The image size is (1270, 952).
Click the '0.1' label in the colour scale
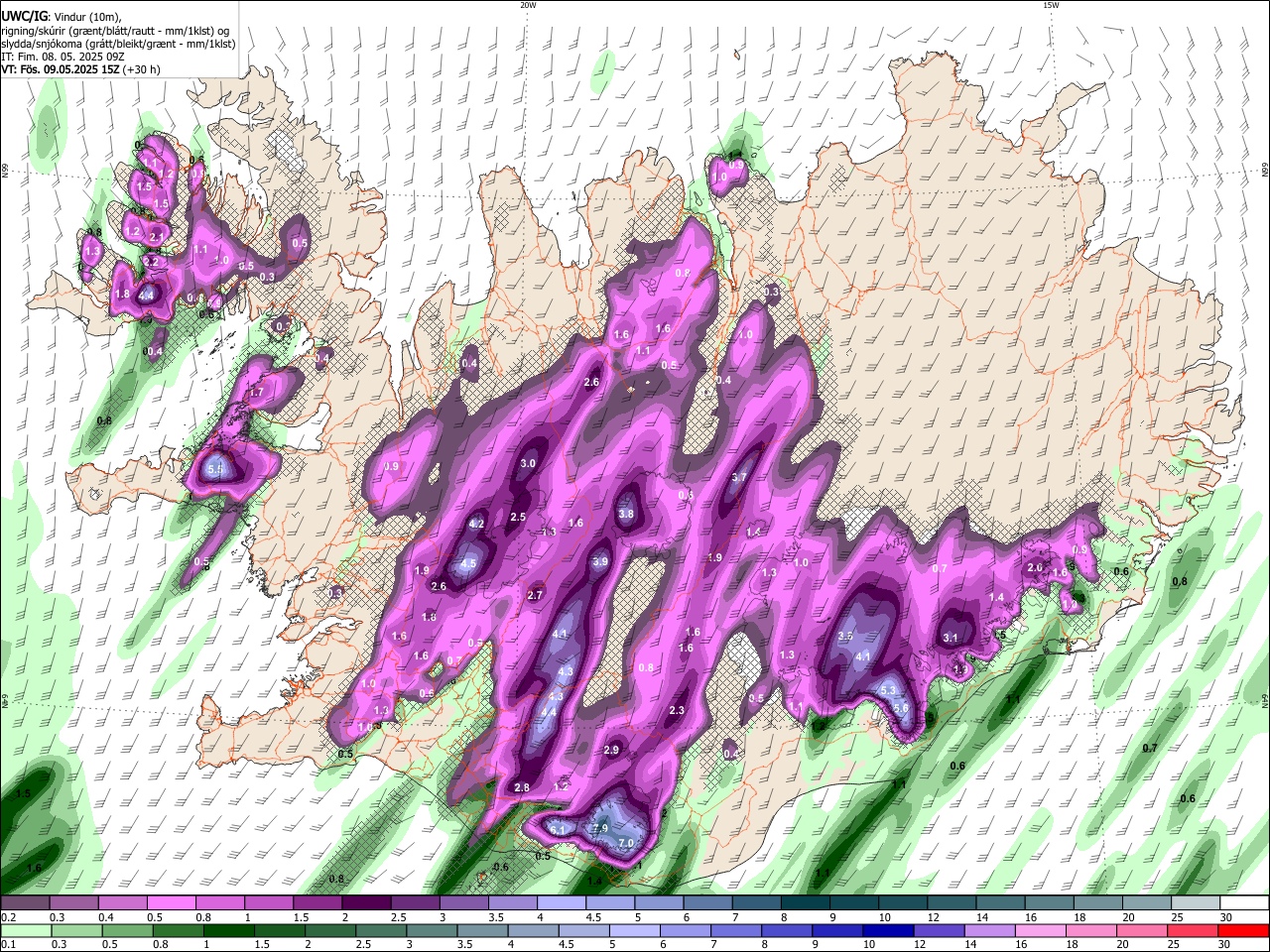pos(8,946)
